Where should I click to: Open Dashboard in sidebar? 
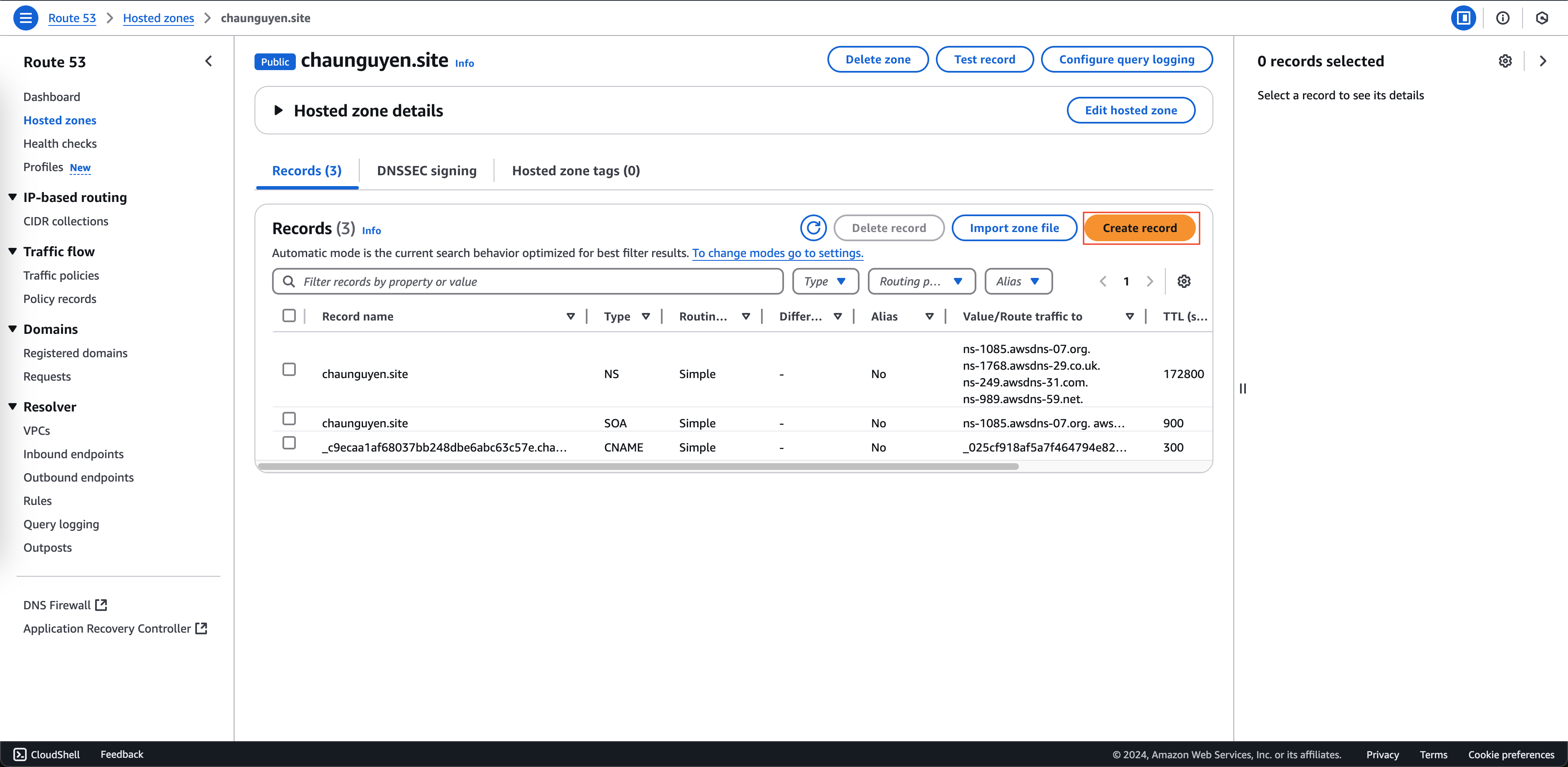point(52,97)
